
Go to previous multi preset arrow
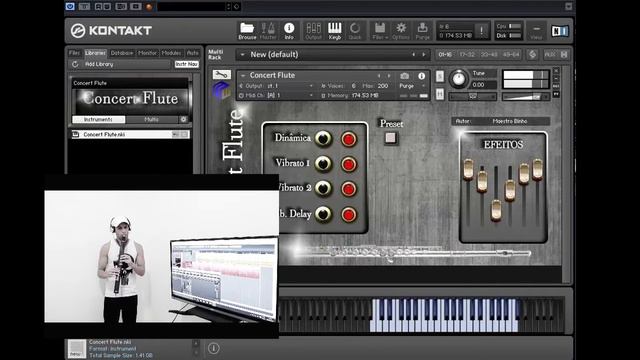pos(413,54)
